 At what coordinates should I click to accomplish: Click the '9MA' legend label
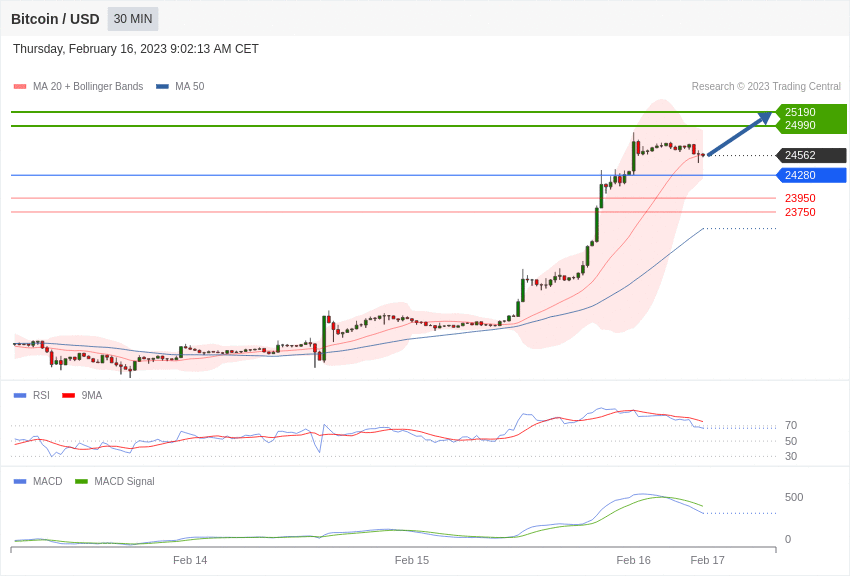click(x=92, y=396)
